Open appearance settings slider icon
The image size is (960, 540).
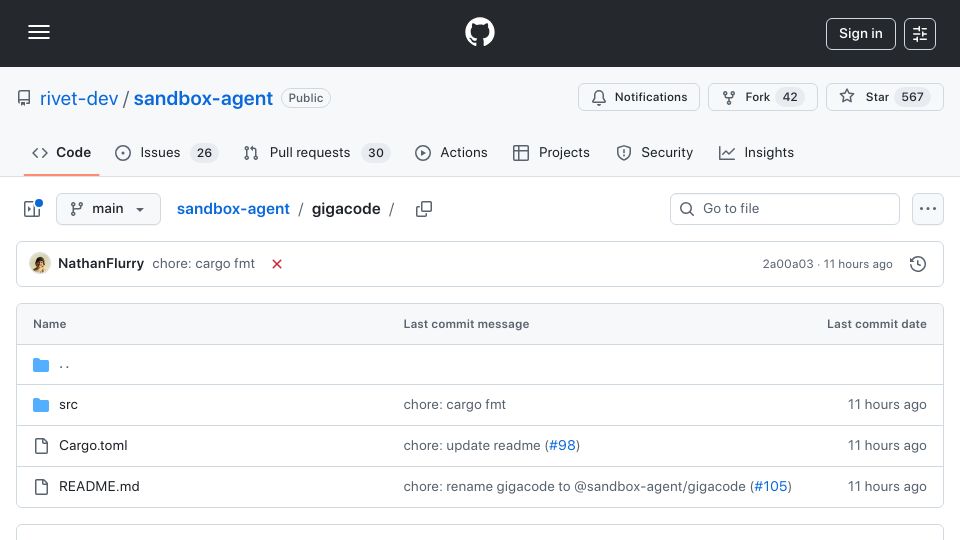click(x=920, y=34)
